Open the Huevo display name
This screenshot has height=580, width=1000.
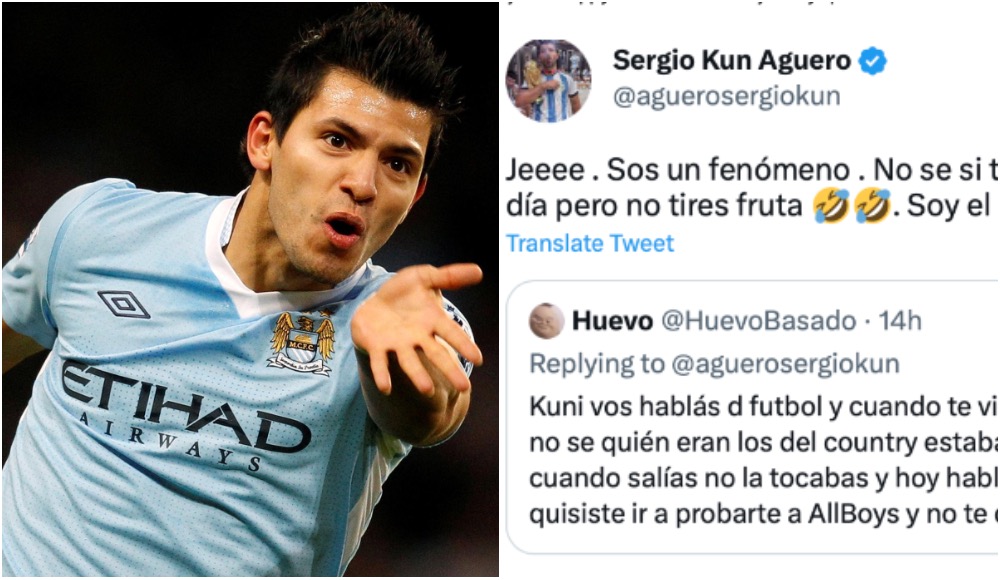point(612,320)
